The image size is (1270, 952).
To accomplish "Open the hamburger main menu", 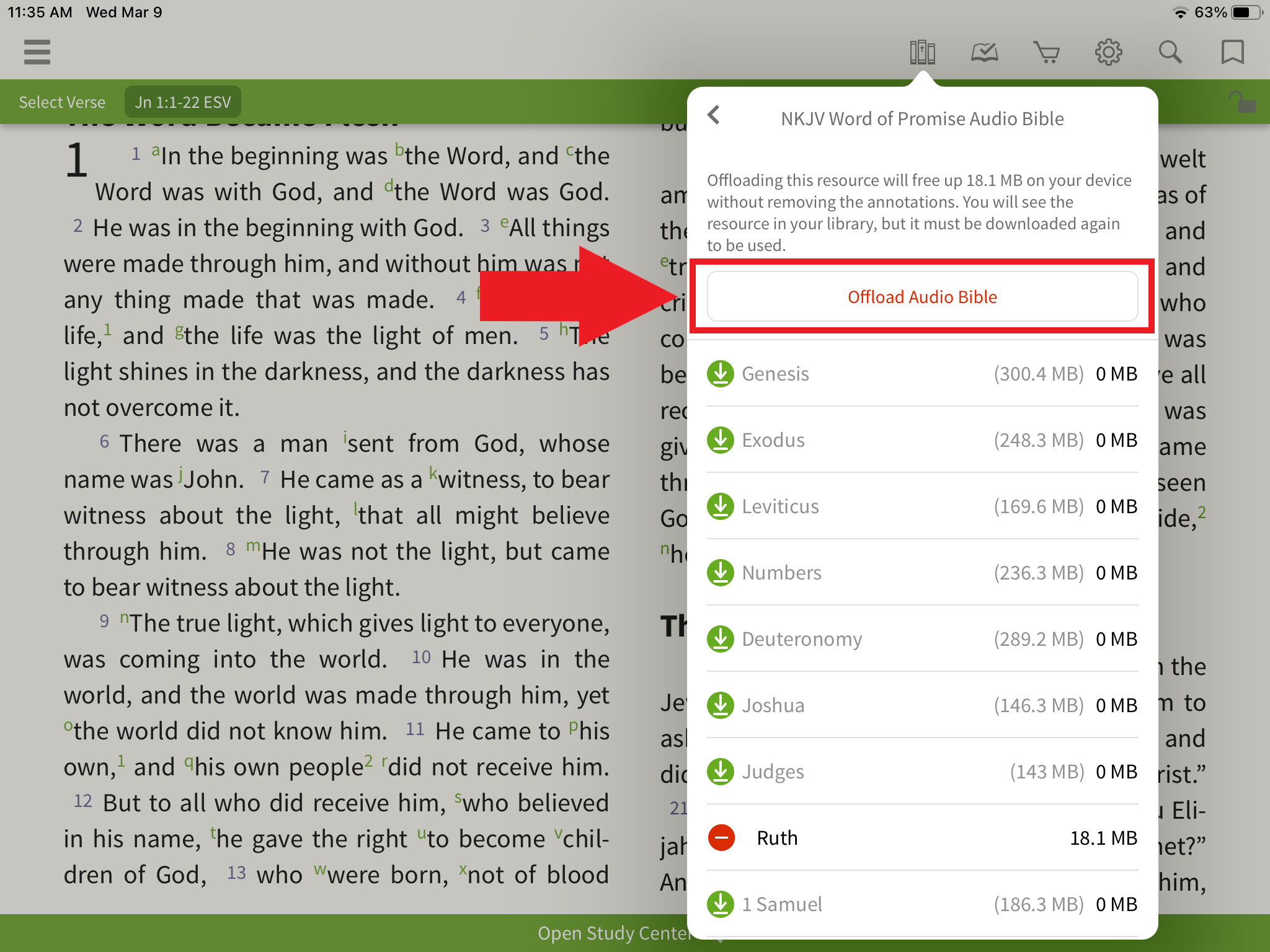I will tap(37, 52).
